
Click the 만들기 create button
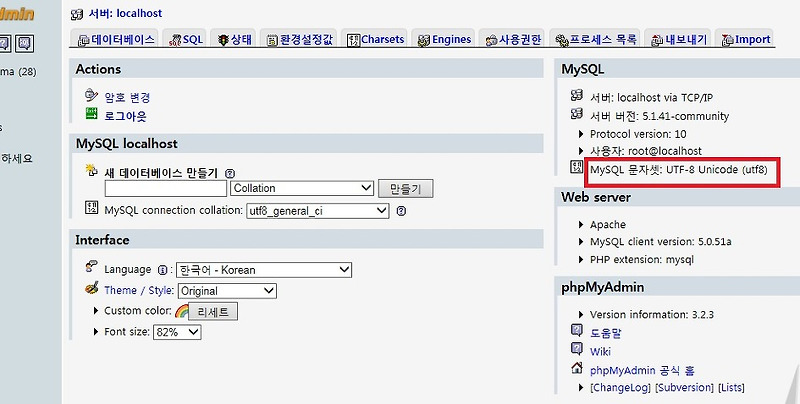tap(406, 189)
